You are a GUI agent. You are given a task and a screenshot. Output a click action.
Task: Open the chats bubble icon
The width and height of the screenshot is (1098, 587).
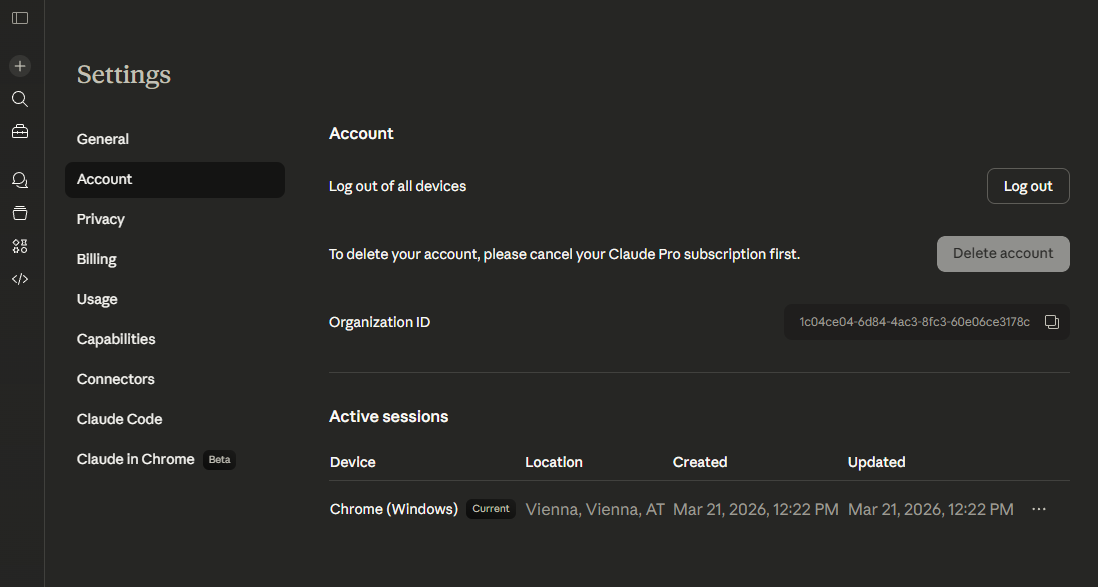click(x=20, y=181)
